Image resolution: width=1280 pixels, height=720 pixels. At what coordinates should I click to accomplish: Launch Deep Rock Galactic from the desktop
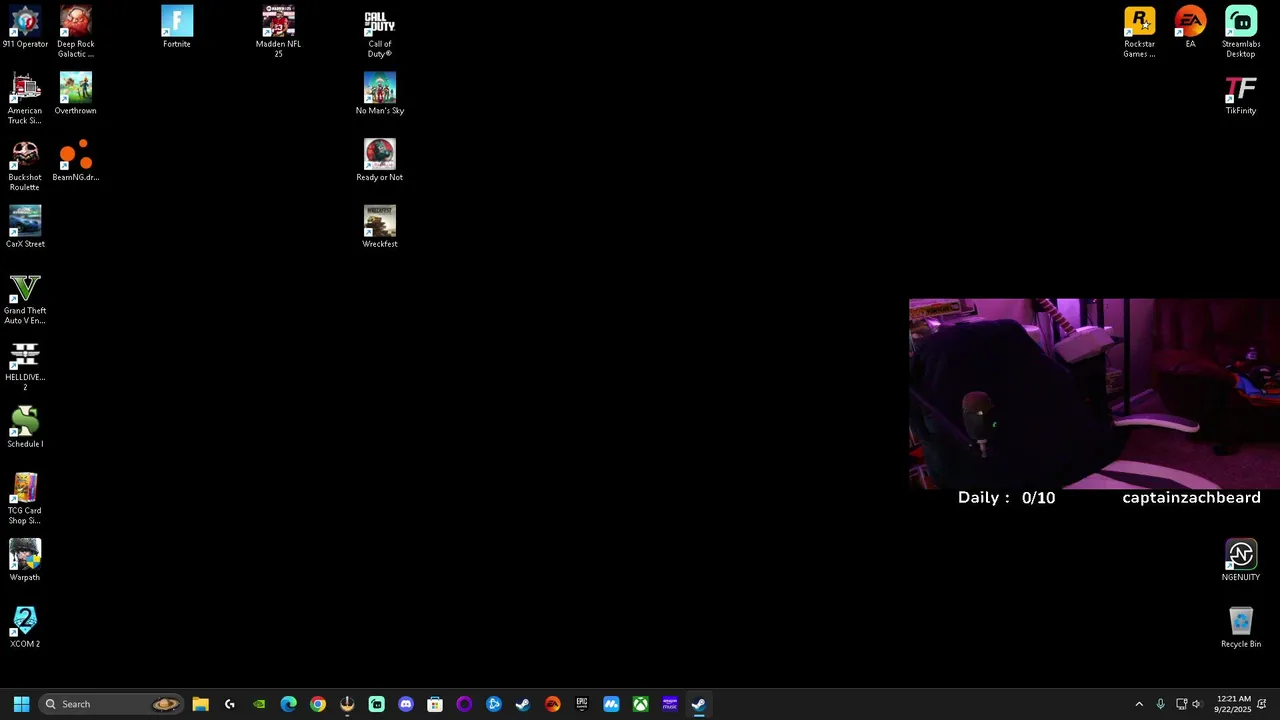(x=76, y=32)
